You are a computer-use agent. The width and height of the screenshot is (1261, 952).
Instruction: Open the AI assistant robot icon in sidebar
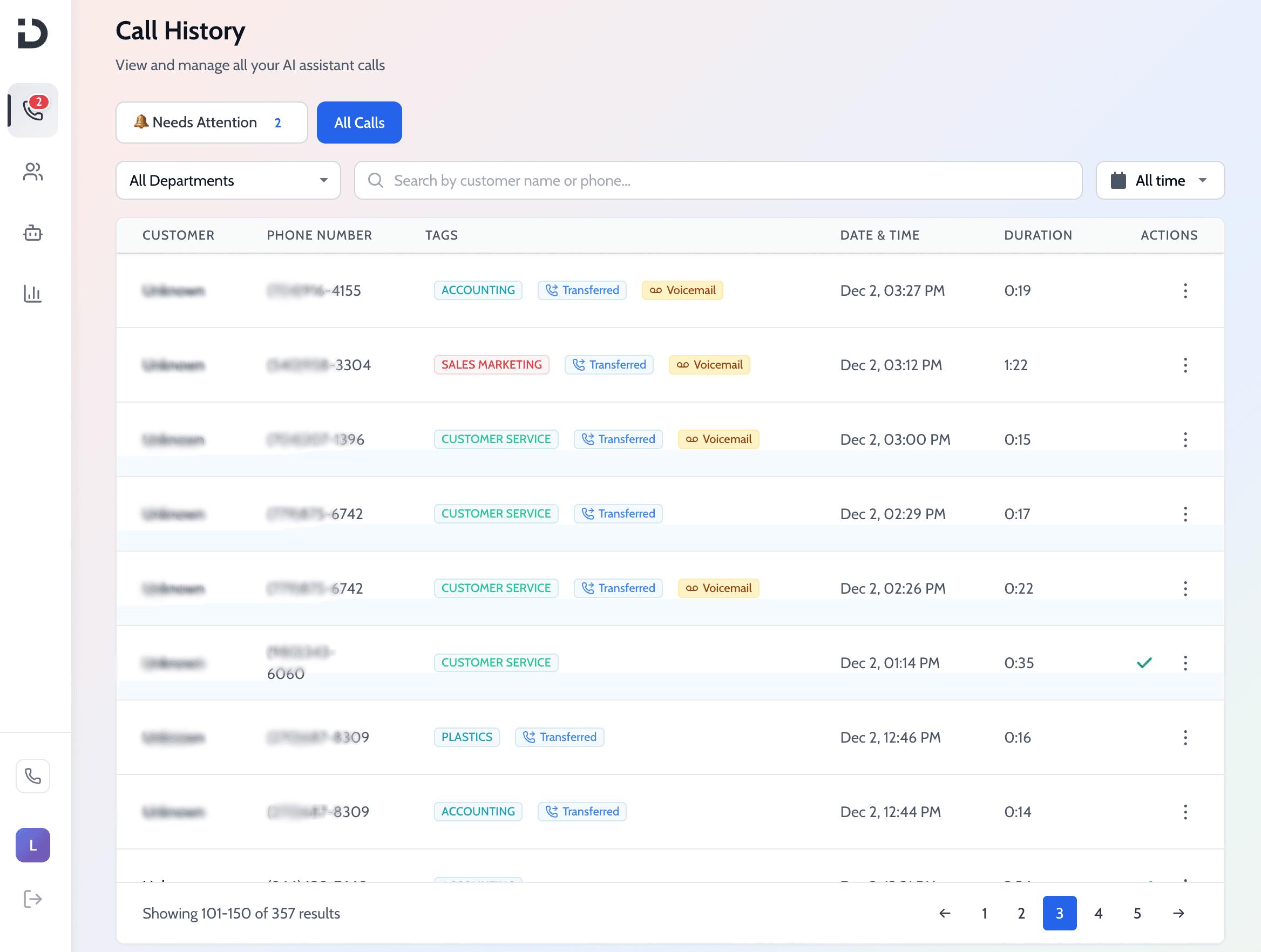[32, 233]
